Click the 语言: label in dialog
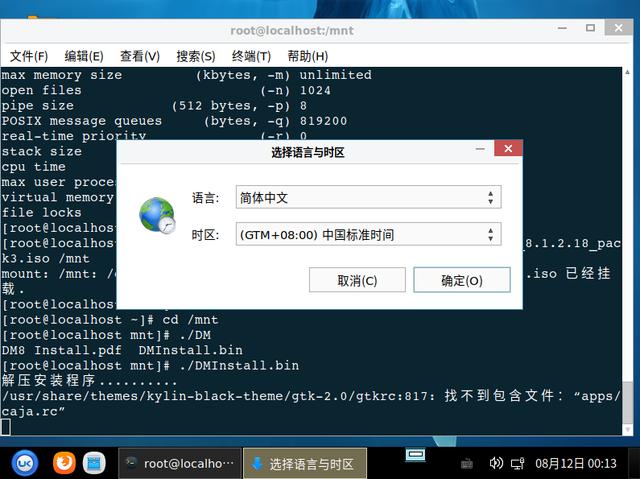 click(x=206, y=198)
